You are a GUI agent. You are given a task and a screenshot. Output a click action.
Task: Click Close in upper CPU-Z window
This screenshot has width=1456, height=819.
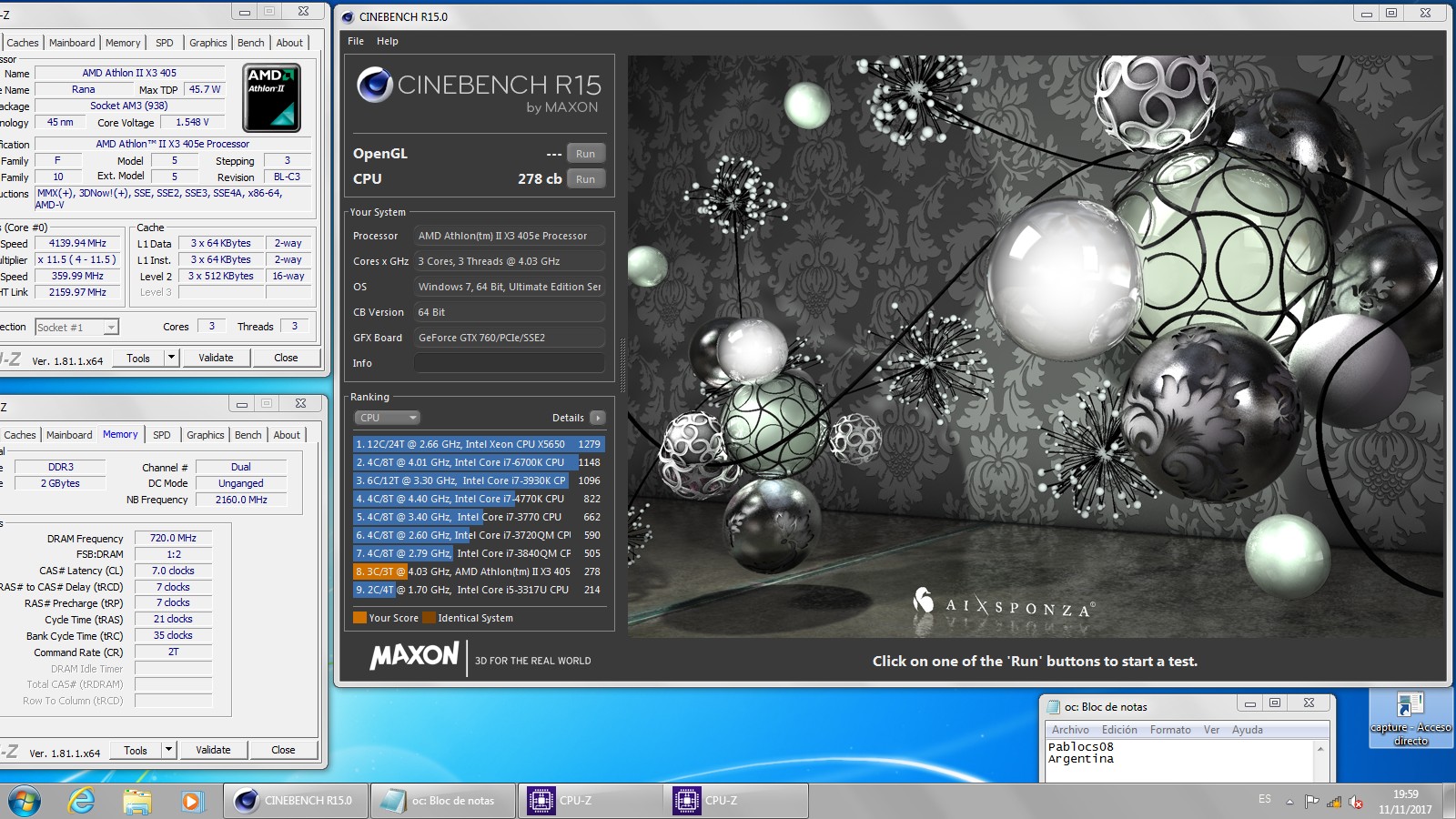[286, 358]
